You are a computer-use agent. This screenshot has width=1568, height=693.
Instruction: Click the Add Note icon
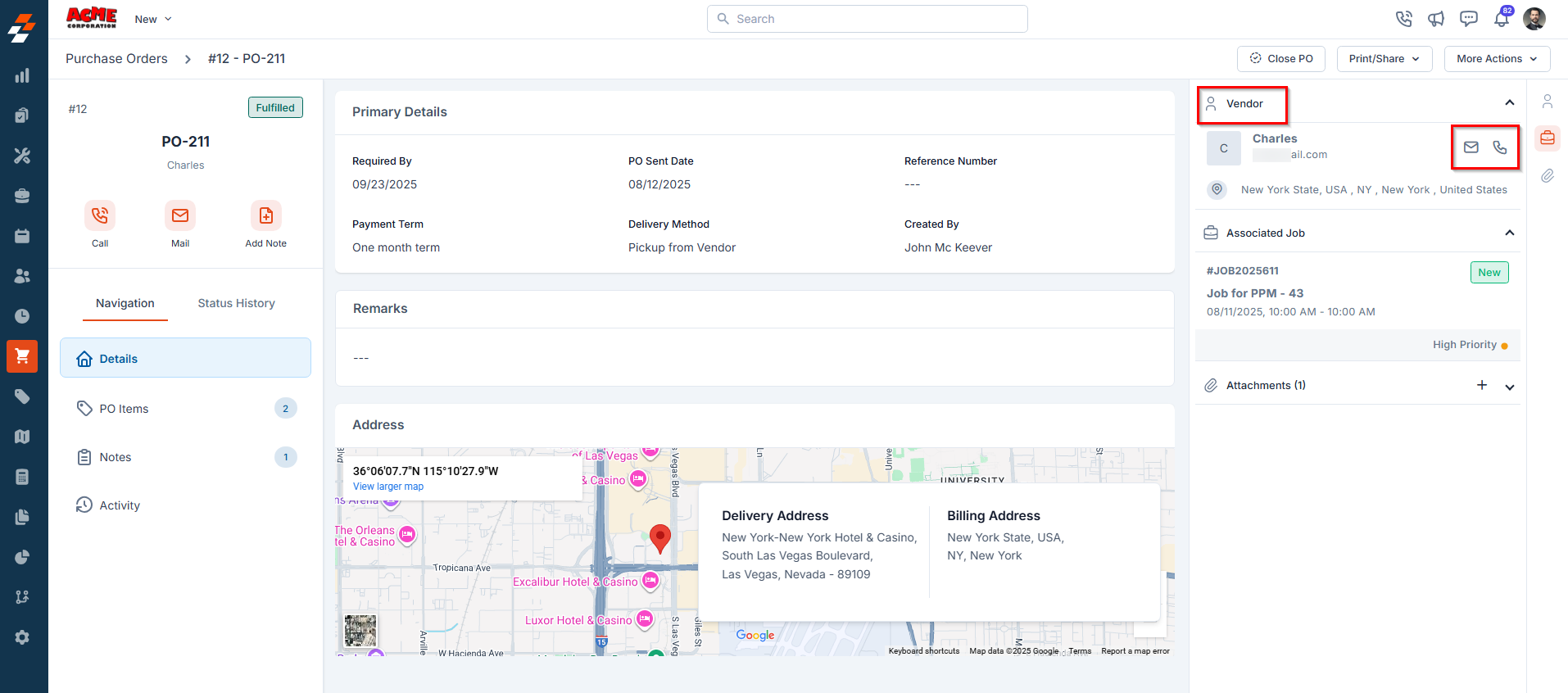click(266, 215)
